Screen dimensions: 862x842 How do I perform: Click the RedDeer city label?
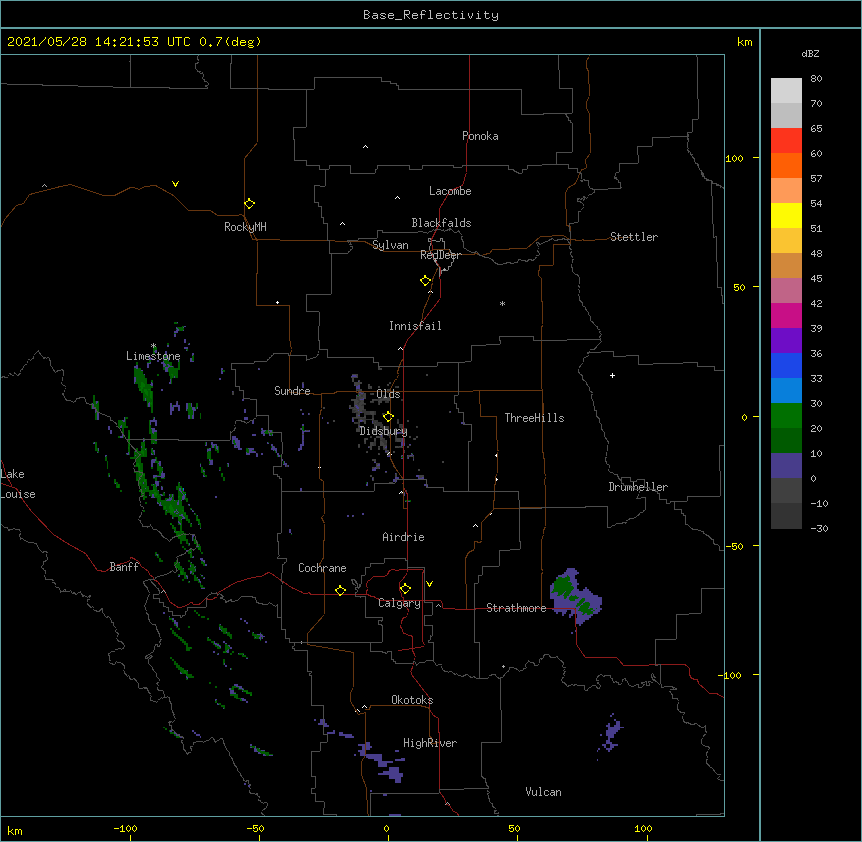coord(440,255)
